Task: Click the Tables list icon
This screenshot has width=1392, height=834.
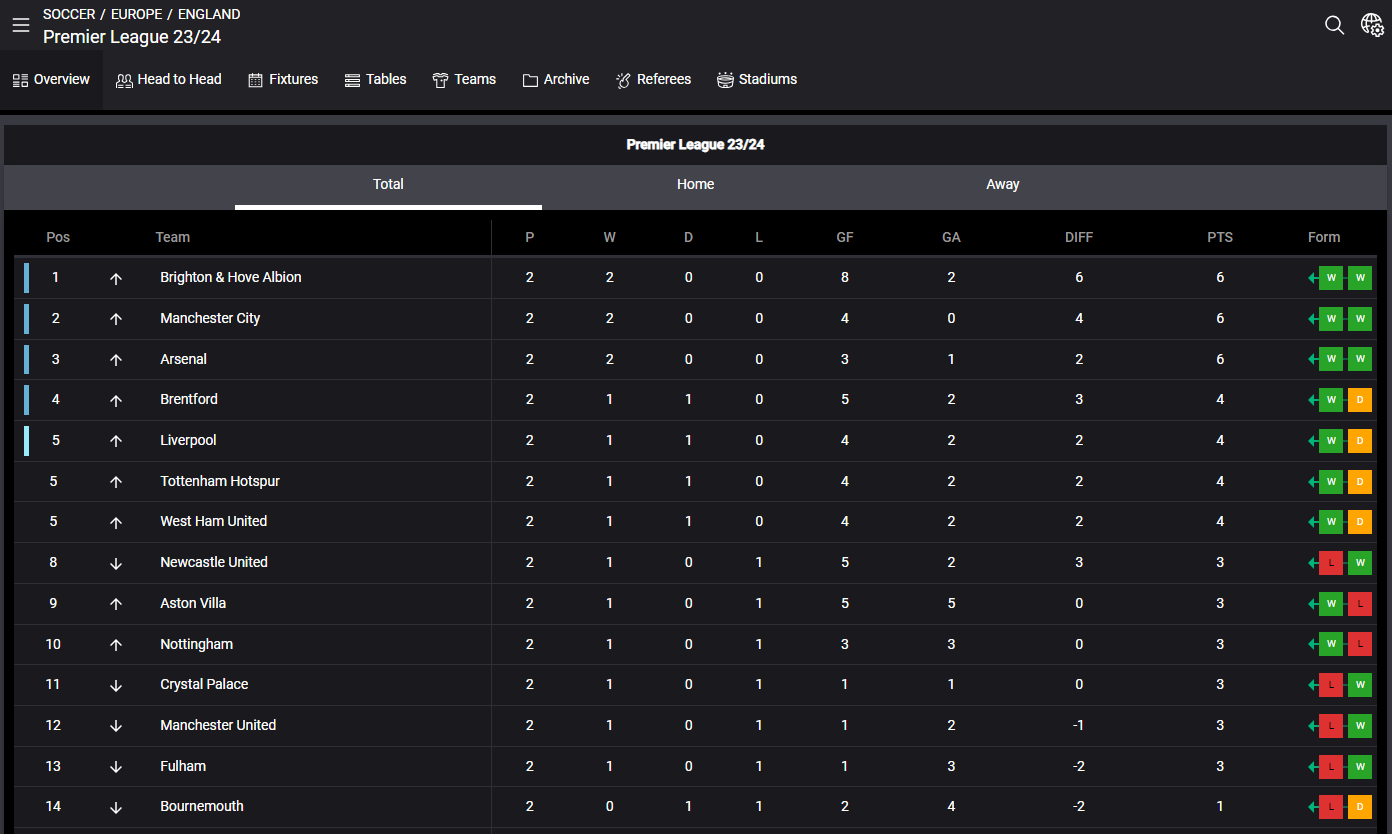Action: pos(352,80)
